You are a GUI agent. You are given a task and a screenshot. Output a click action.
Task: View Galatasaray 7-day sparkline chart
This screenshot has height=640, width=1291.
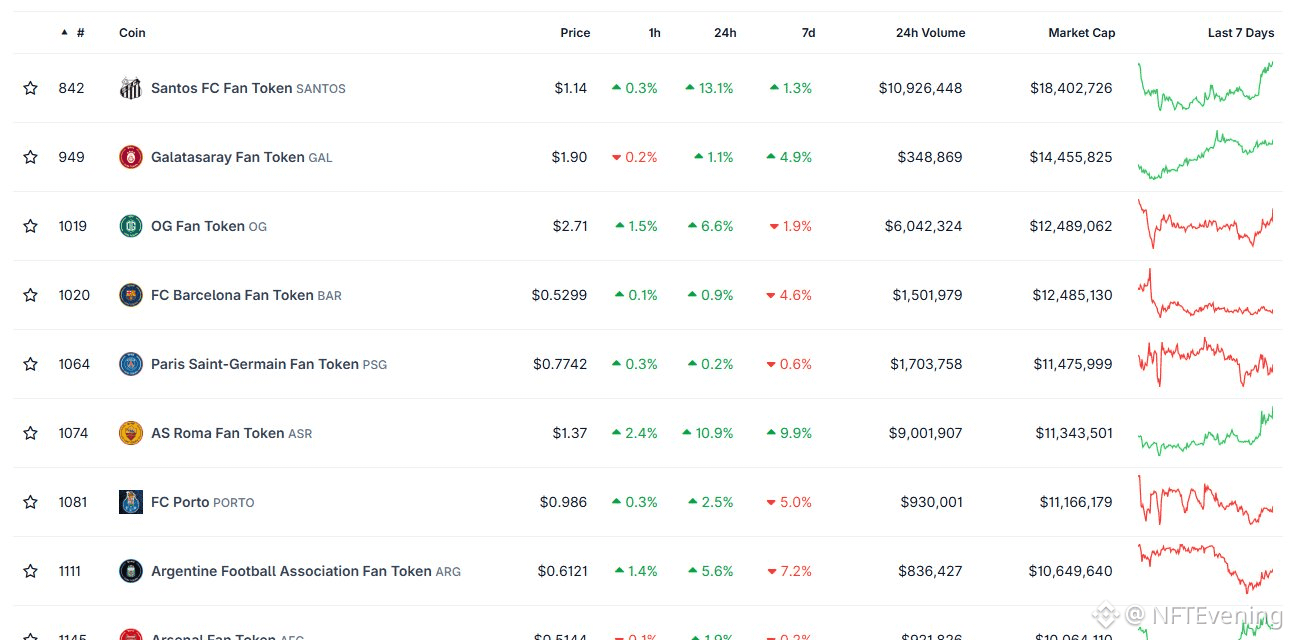pos(1206,155)
